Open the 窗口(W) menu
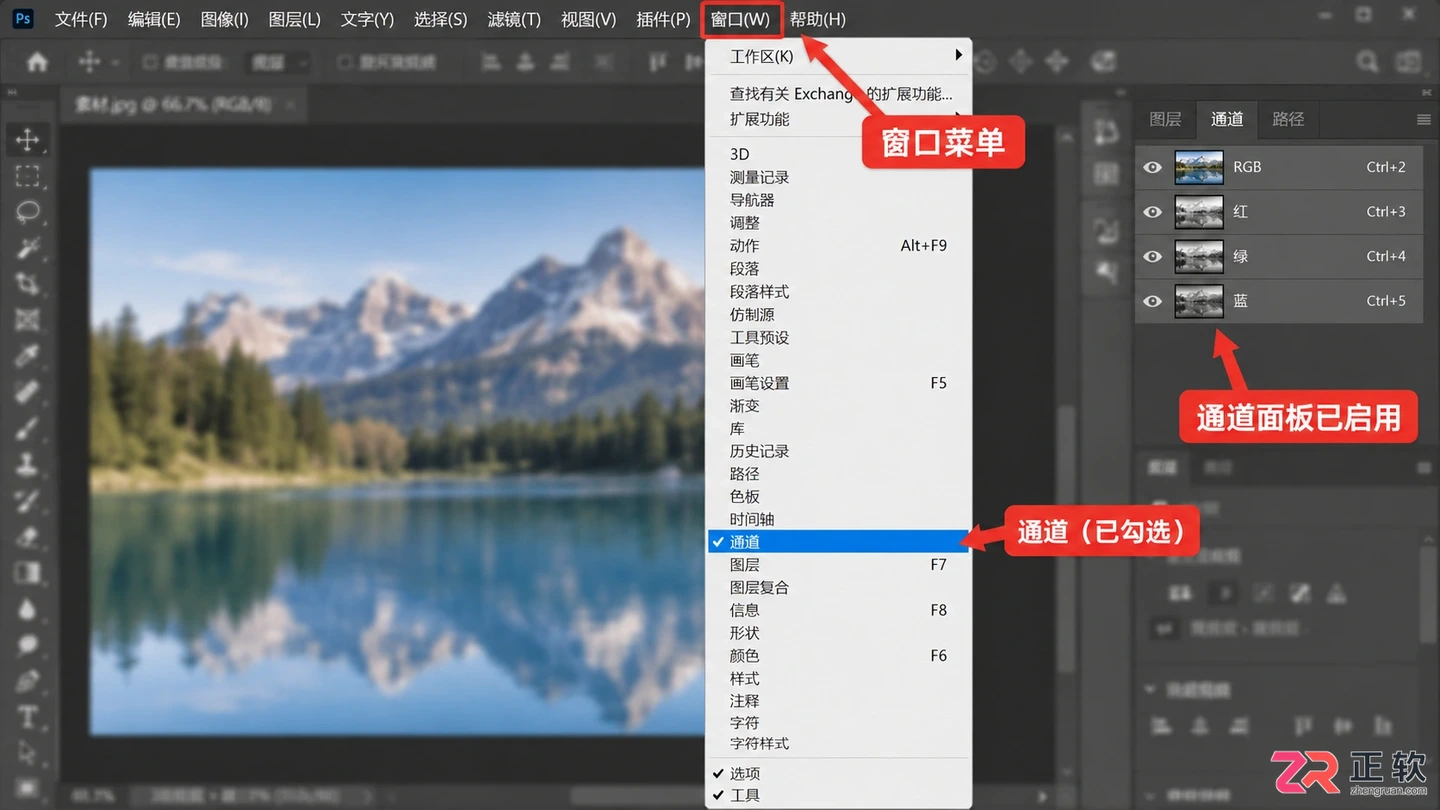Image resolution: width=1440 pixels, height=810 pixels. pos(741,20)
